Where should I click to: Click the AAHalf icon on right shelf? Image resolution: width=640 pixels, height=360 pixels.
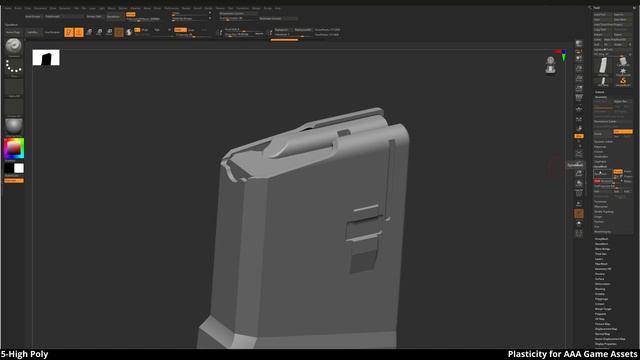(x=579, y=88)
